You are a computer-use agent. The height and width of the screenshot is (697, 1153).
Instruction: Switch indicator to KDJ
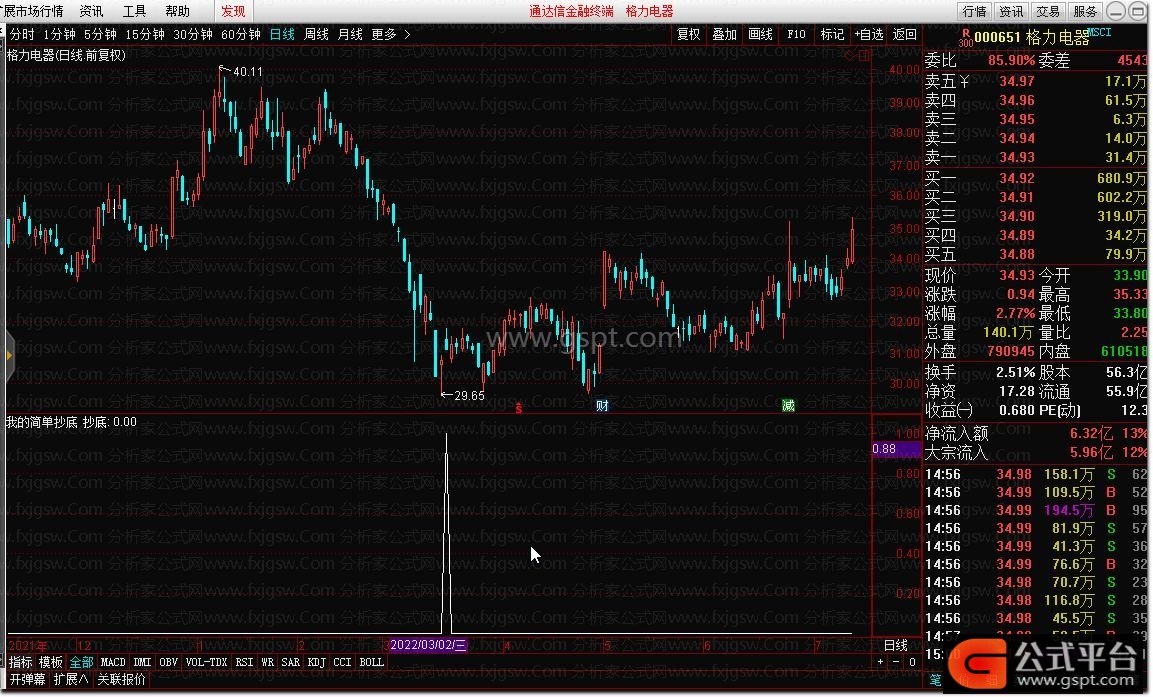pos(316,662)
